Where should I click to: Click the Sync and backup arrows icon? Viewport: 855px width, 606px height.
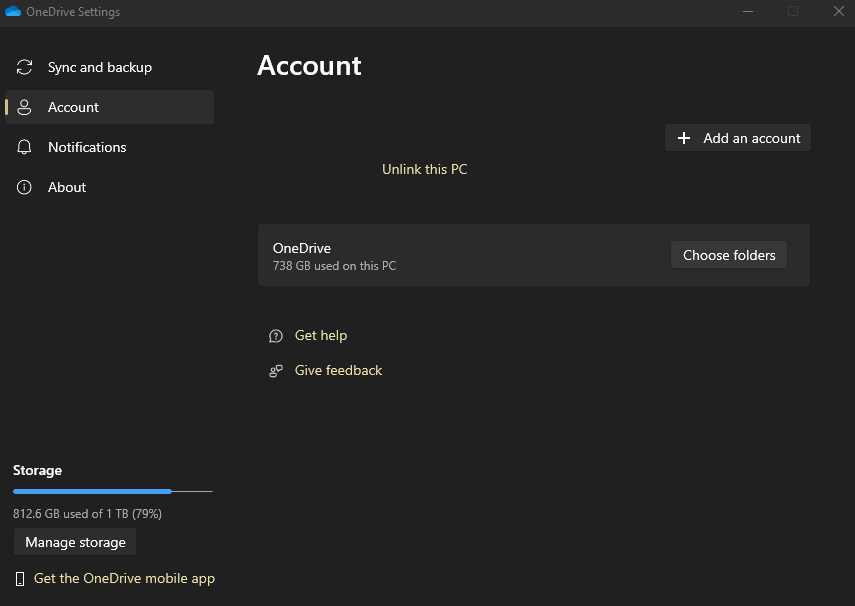(24, 67)
